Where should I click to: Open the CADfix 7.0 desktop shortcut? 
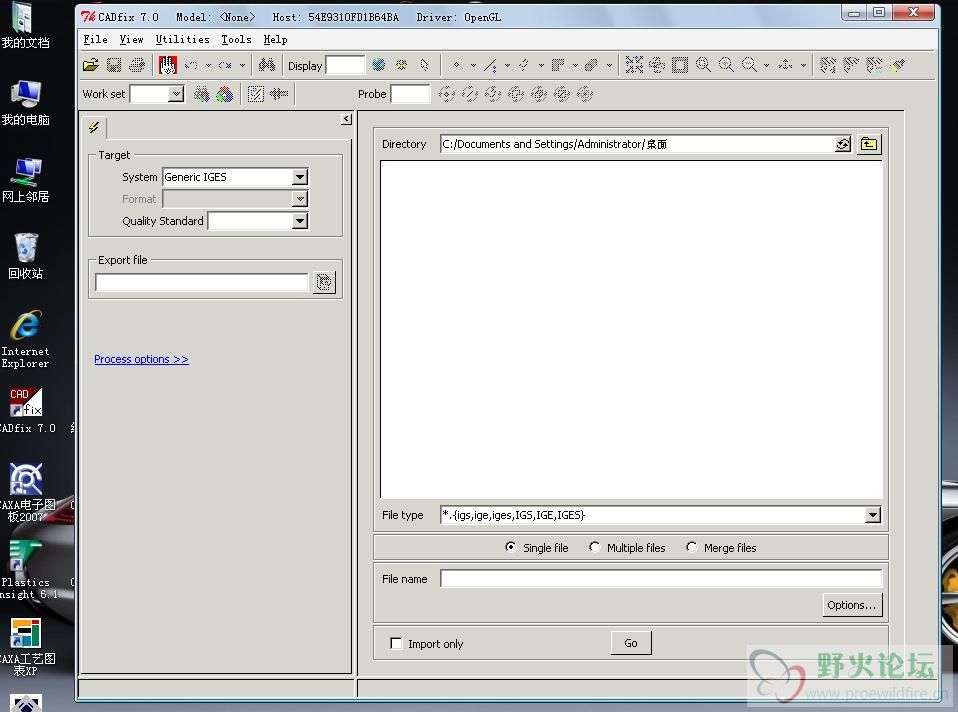(26, 410)
